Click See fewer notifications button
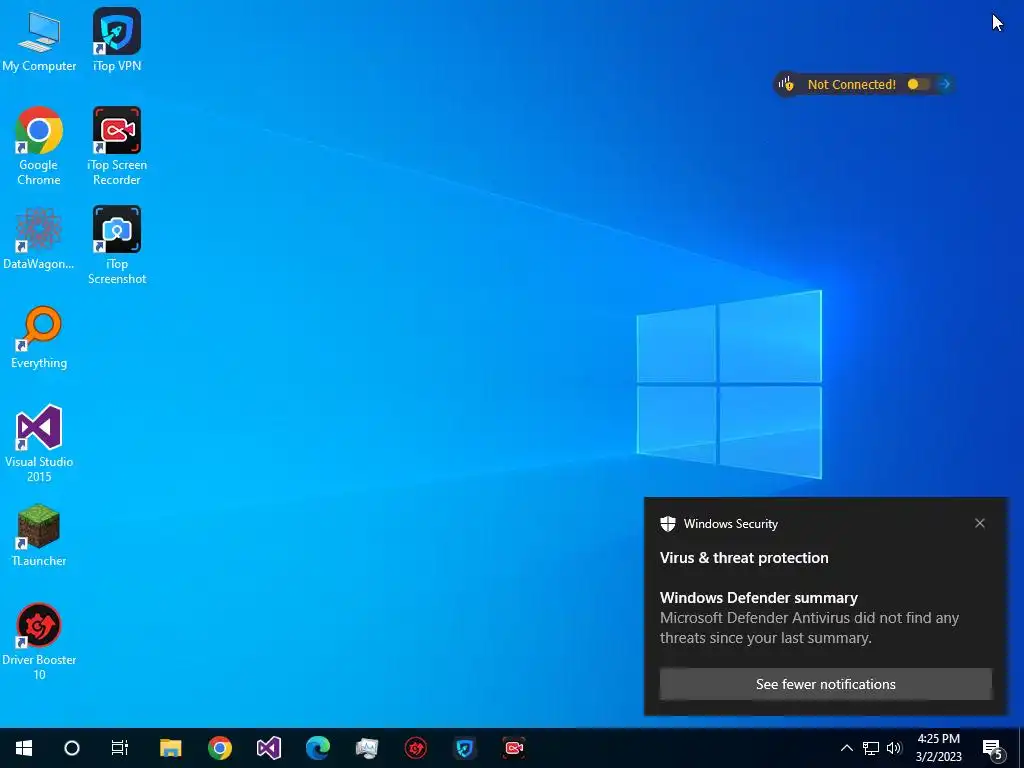1024x768 pixels. click(825, 684)
